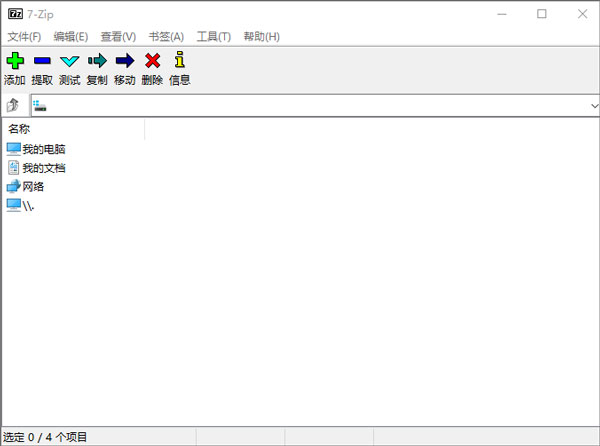Click the 7z logo in title bar
Image resolution: width=600 pixels, height=446 pixels.
tap(15, 14)
